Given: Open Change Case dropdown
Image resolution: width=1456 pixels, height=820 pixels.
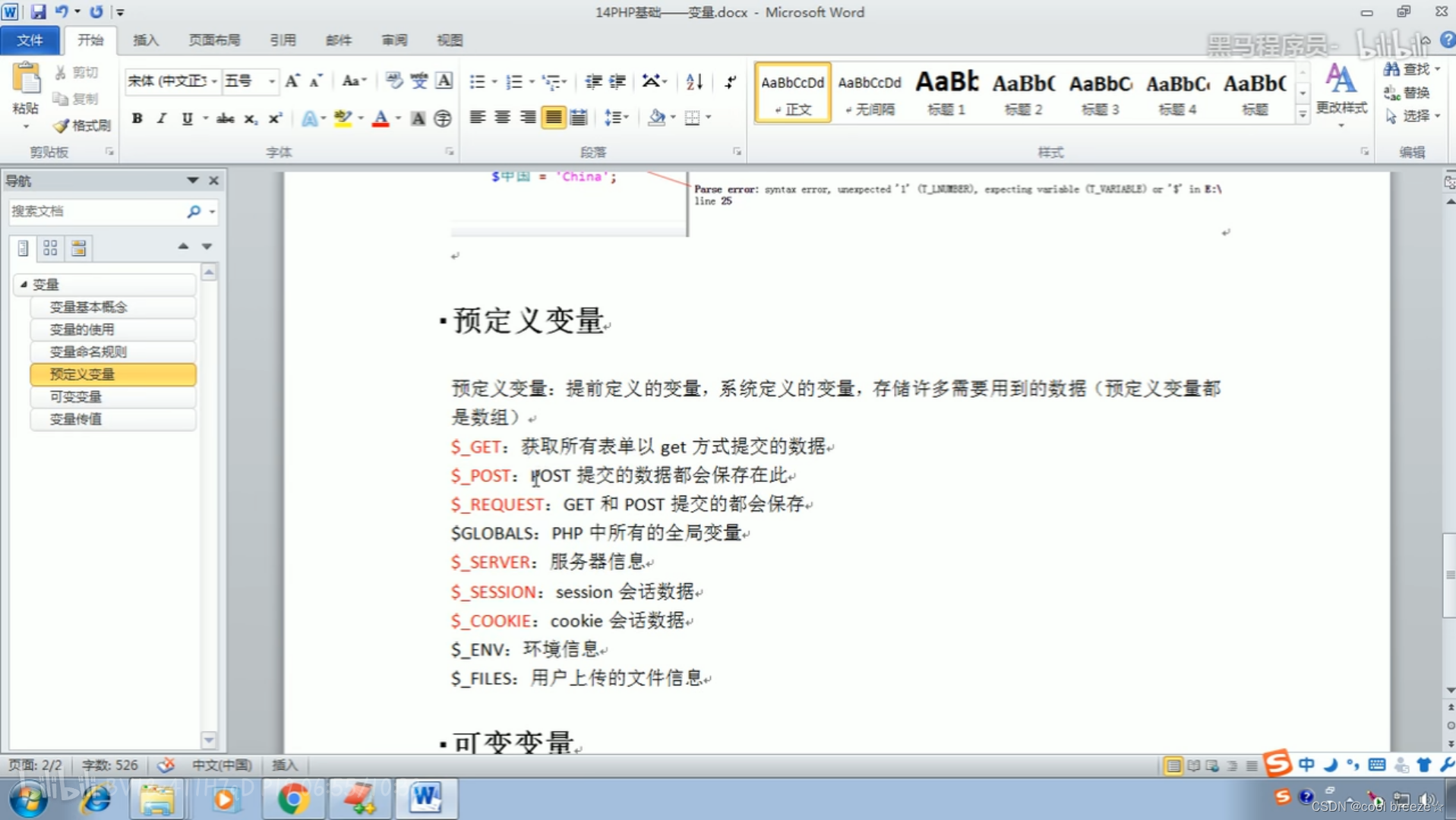Looking at the screenshot, I should tap(354, 81).
